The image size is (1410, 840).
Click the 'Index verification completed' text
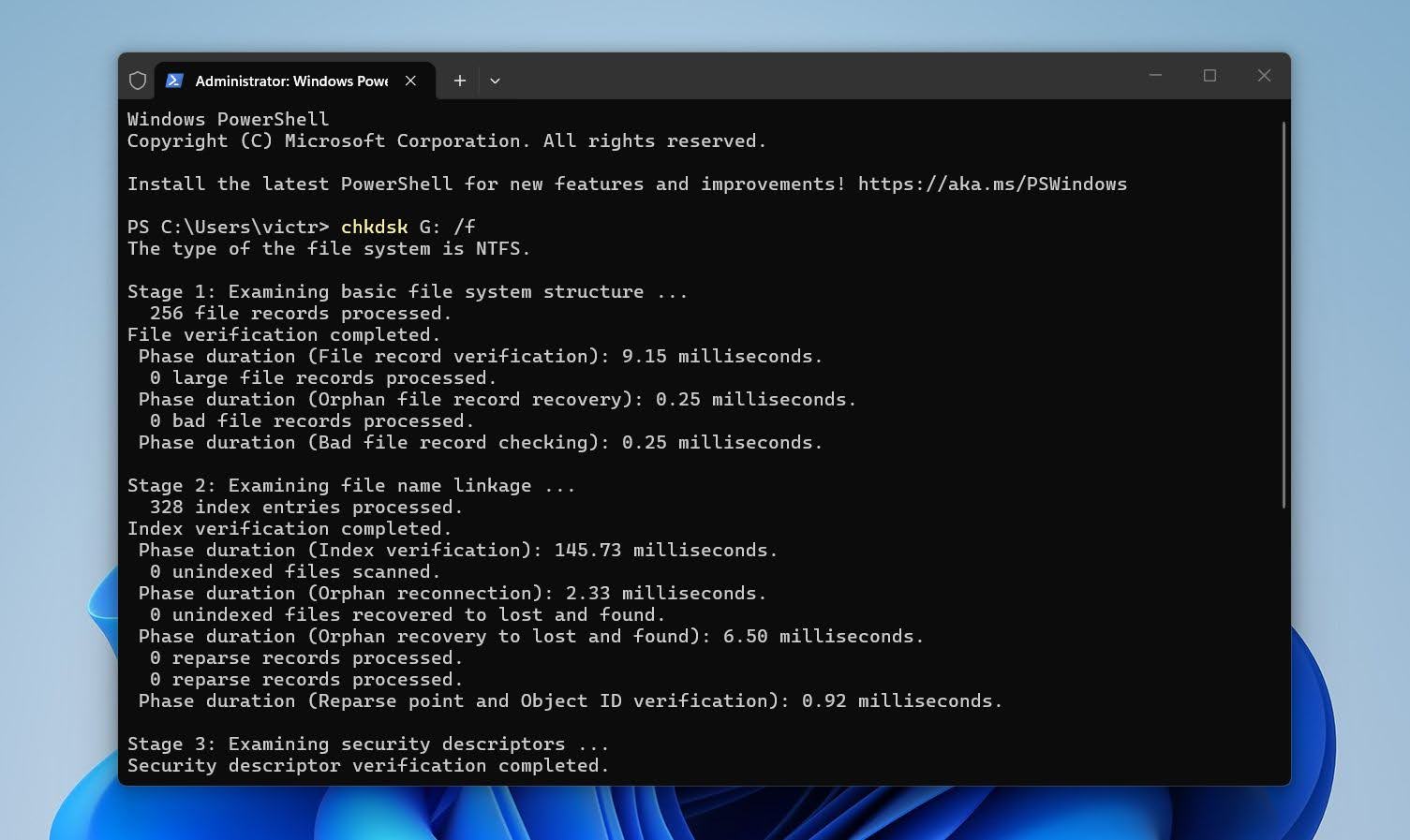tap(289, 528)
